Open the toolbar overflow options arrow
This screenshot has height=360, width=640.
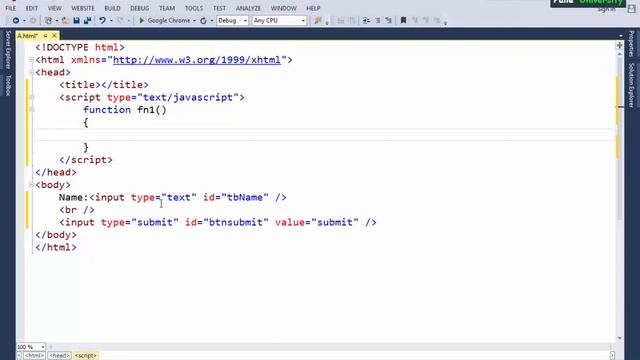[445, 22]
